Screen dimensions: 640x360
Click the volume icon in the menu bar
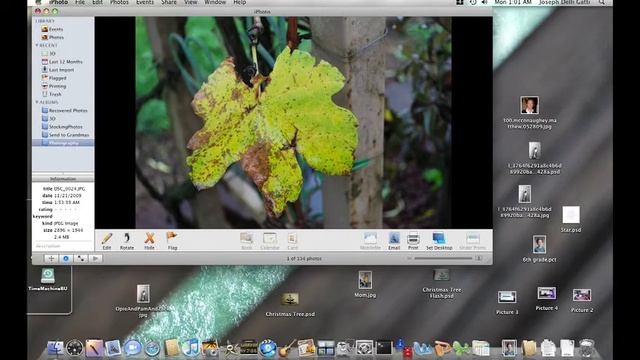click(484, 2)
